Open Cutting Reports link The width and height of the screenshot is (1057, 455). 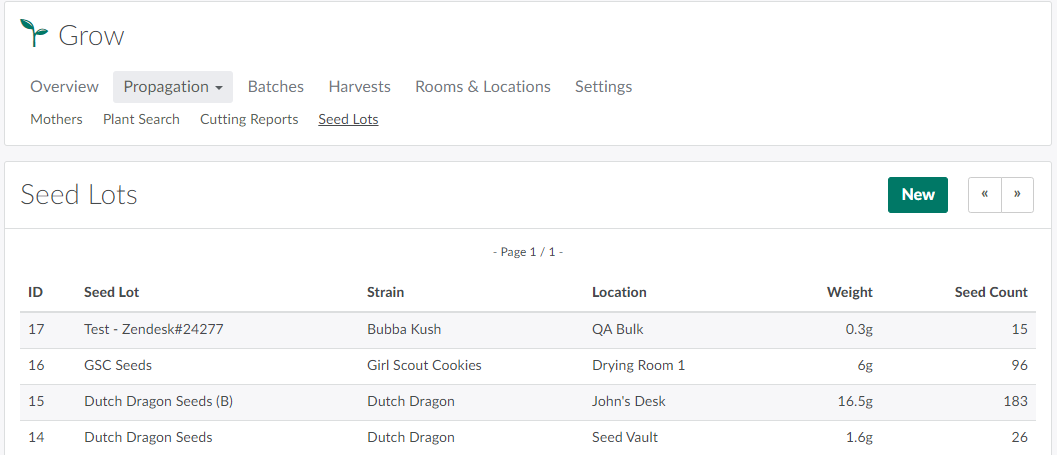(x=249, y=119)
